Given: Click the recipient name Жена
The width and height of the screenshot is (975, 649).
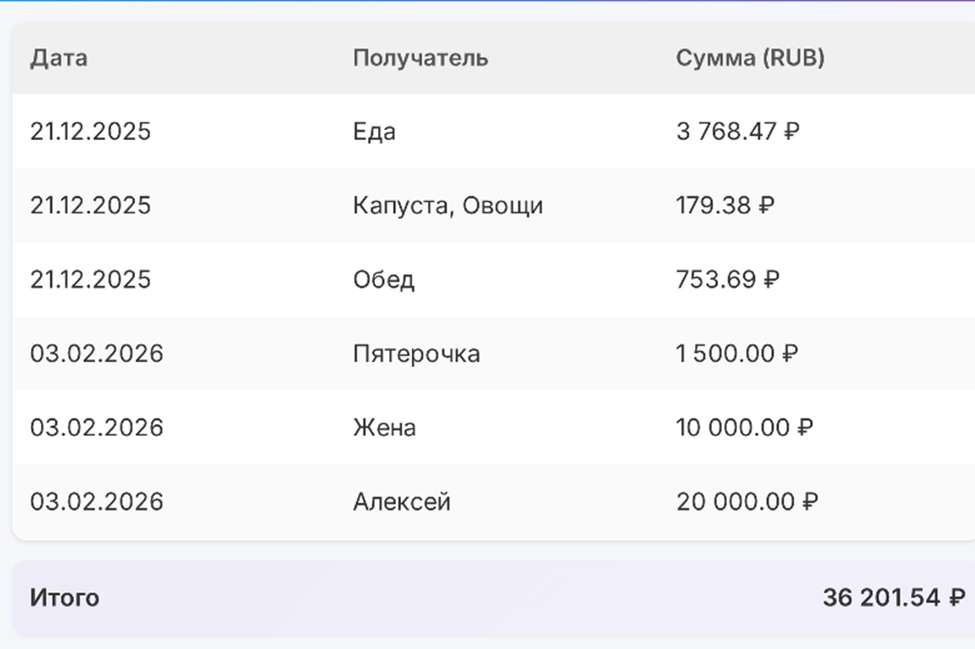Looking at the screenshot, I should (x=380, y=427).
